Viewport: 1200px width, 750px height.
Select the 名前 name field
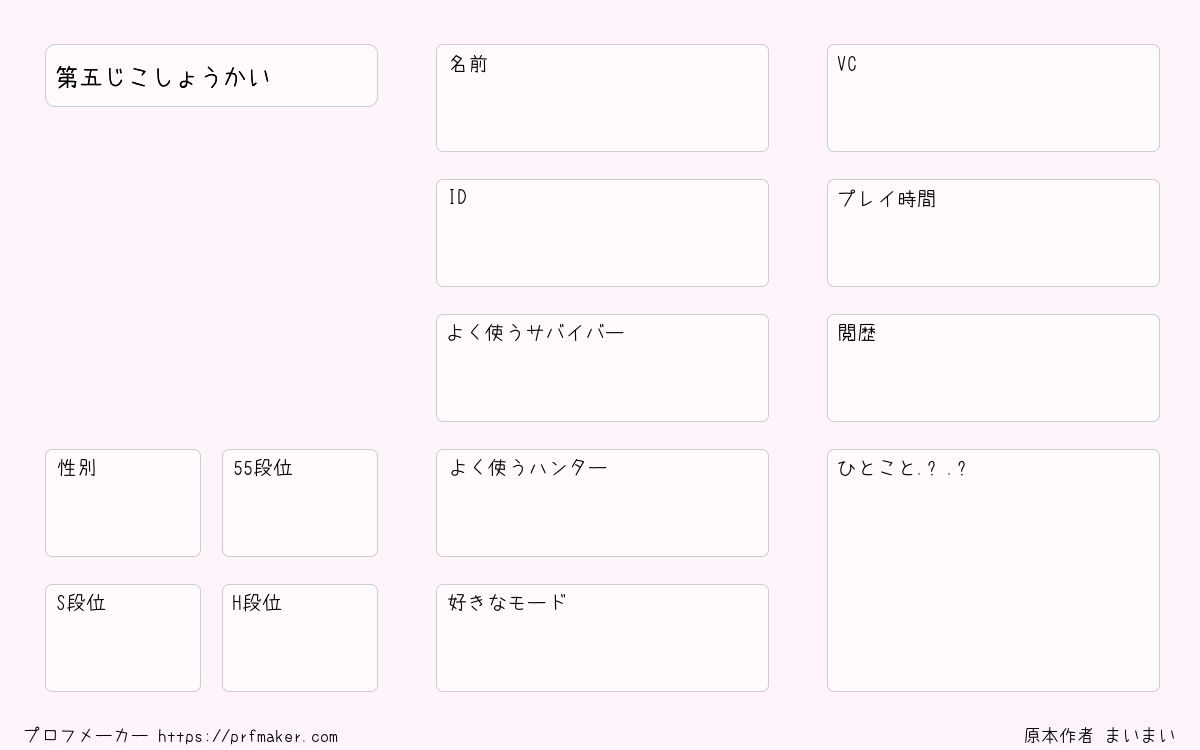click(x=602, y=98)
